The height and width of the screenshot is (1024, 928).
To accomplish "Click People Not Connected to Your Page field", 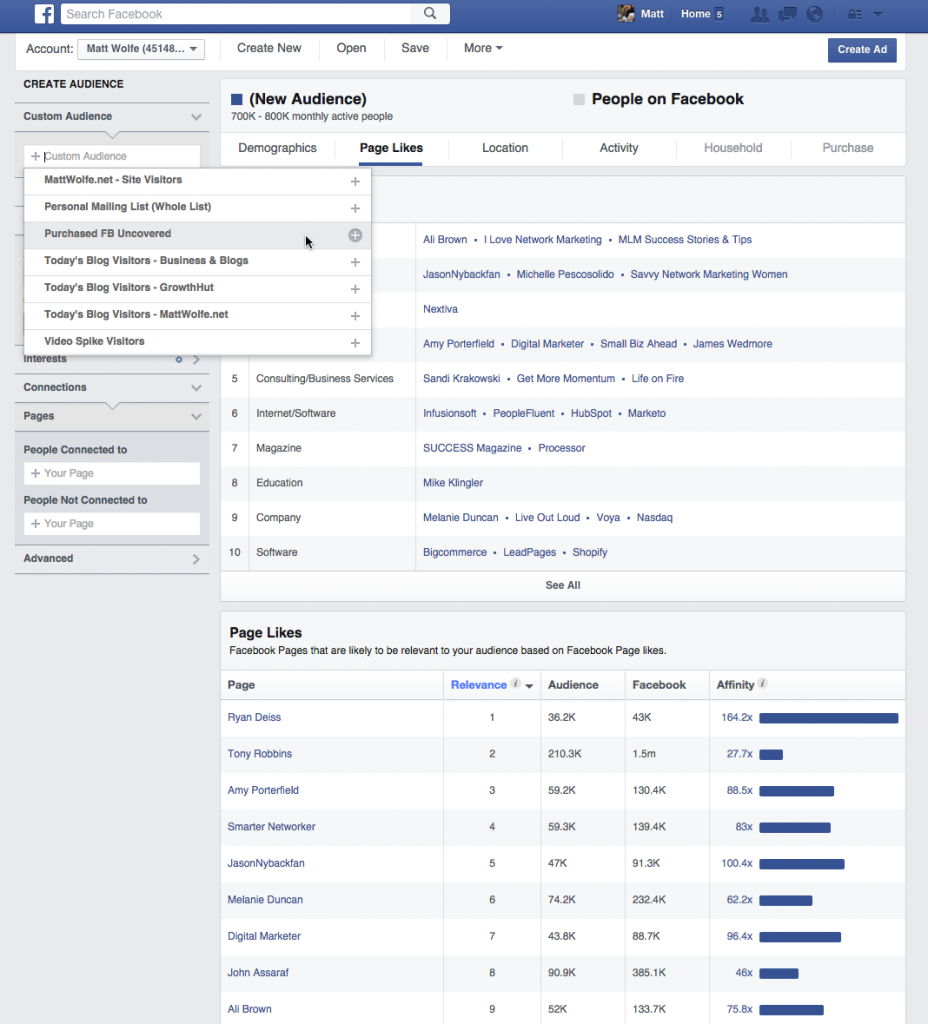I will click(112, 524).
